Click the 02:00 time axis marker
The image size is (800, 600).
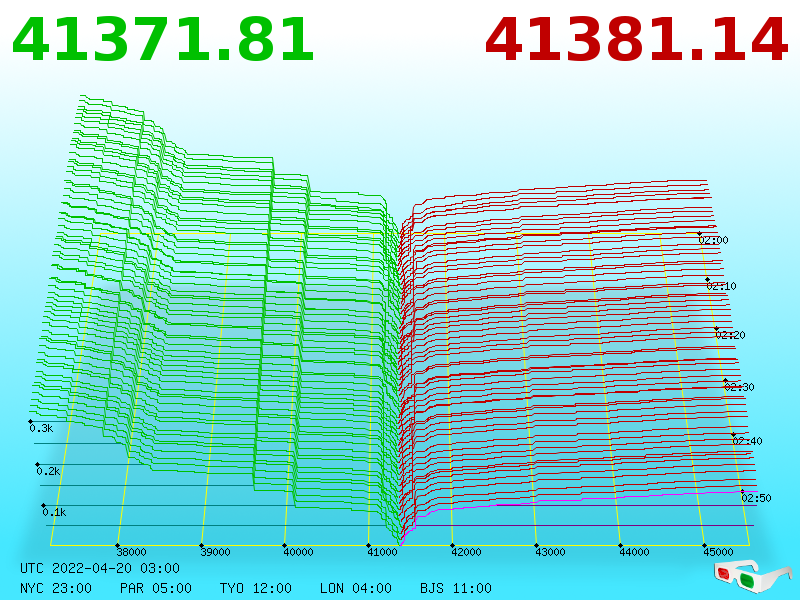click(713, 240)
